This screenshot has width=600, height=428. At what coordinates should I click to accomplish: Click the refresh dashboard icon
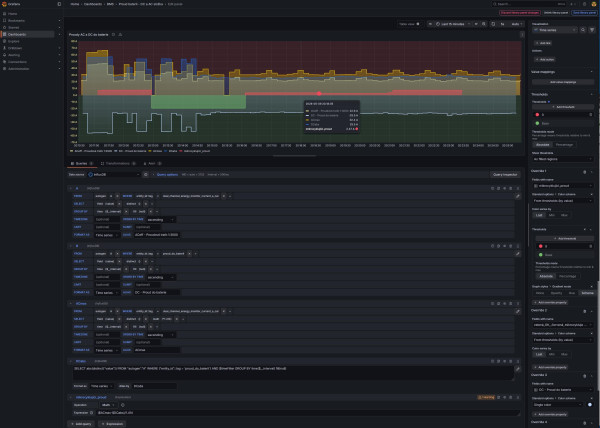pos(493,24)
